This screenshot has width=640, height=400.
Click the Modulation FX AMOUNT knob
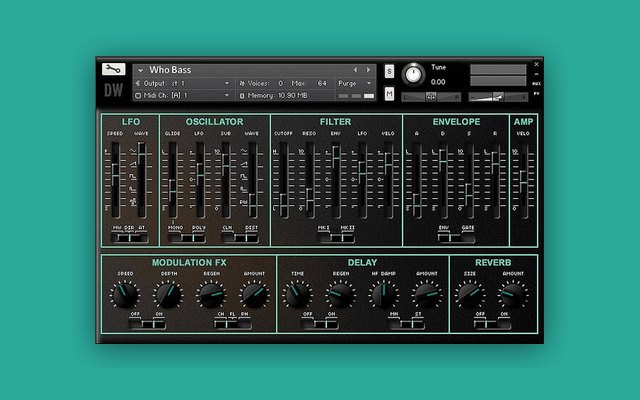coord(254,296)
